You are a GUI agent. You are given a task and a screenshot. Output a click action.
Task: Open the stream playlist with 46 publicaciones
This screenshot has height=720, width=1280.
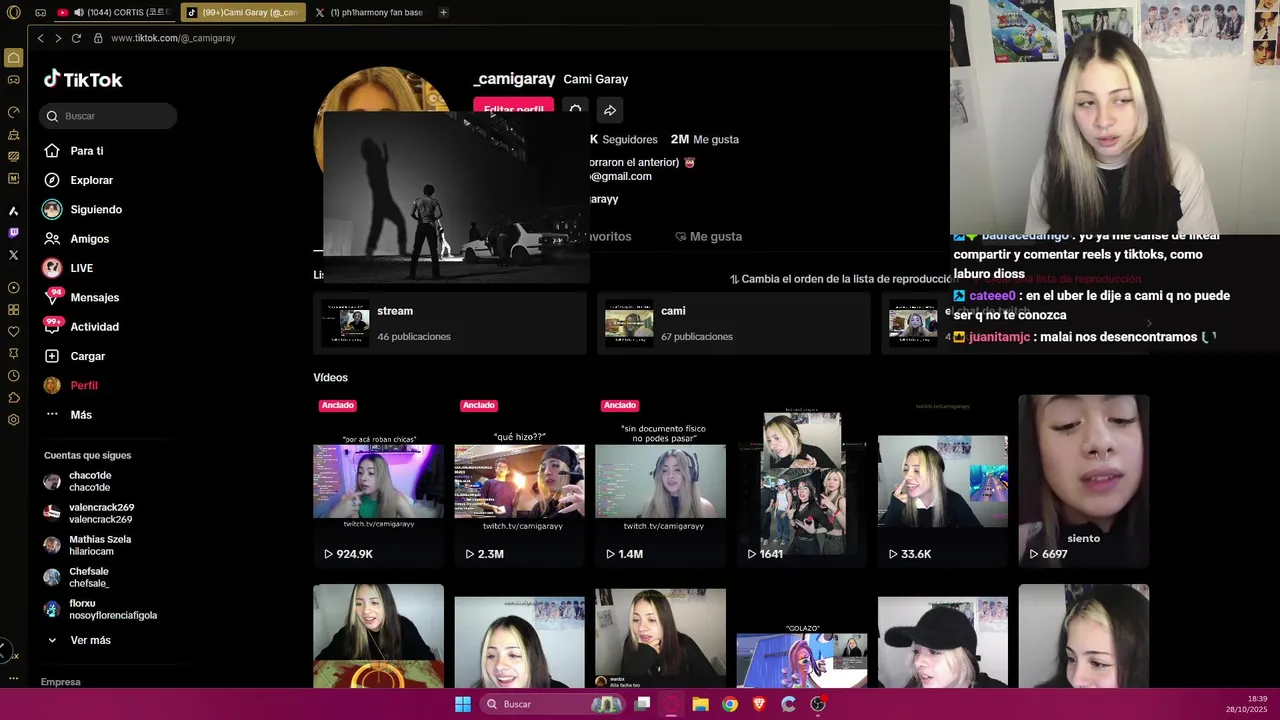(x=450, y=323)
